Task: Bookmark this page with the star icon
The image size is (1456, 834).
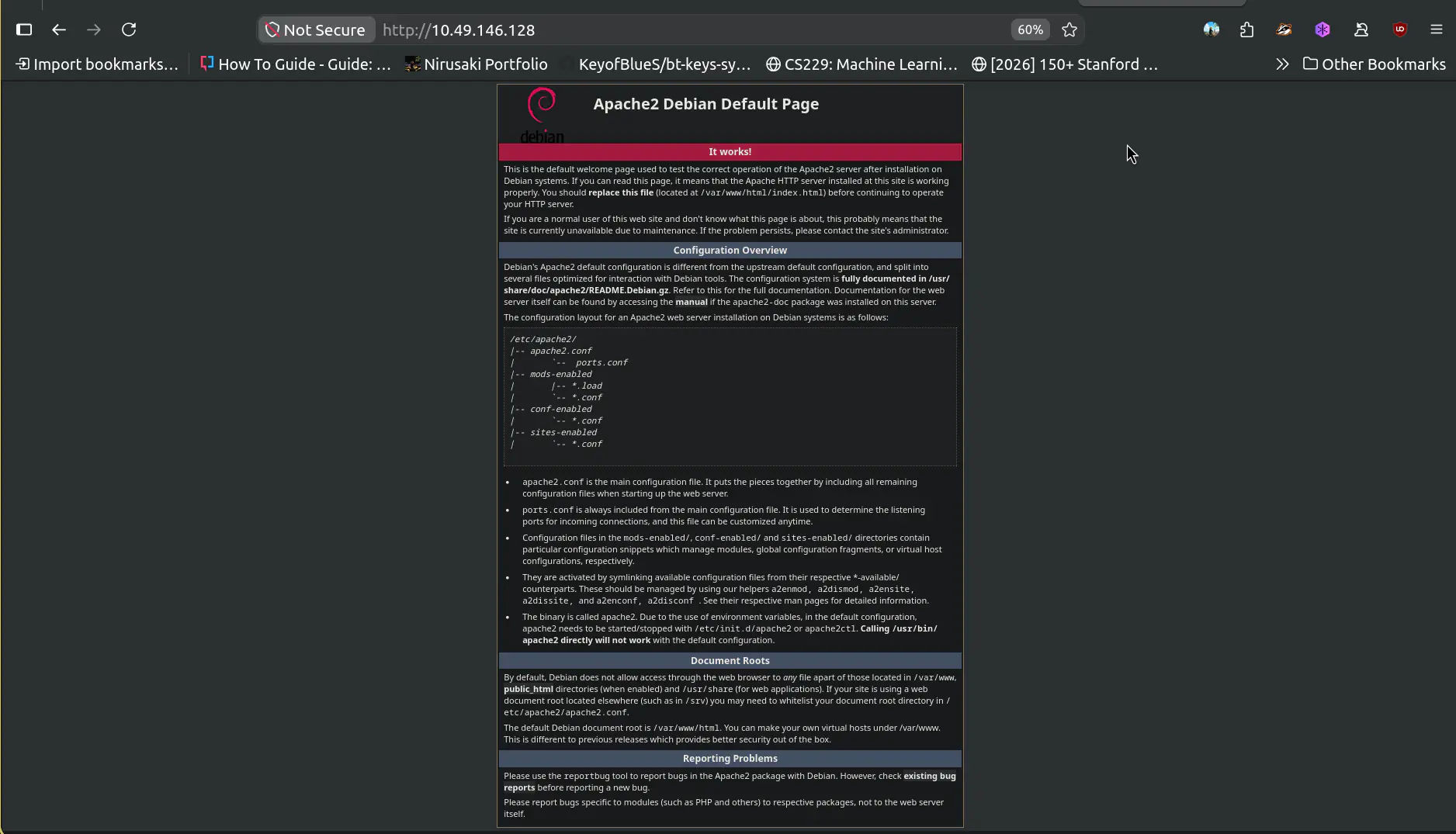Action: [1069, 29]
